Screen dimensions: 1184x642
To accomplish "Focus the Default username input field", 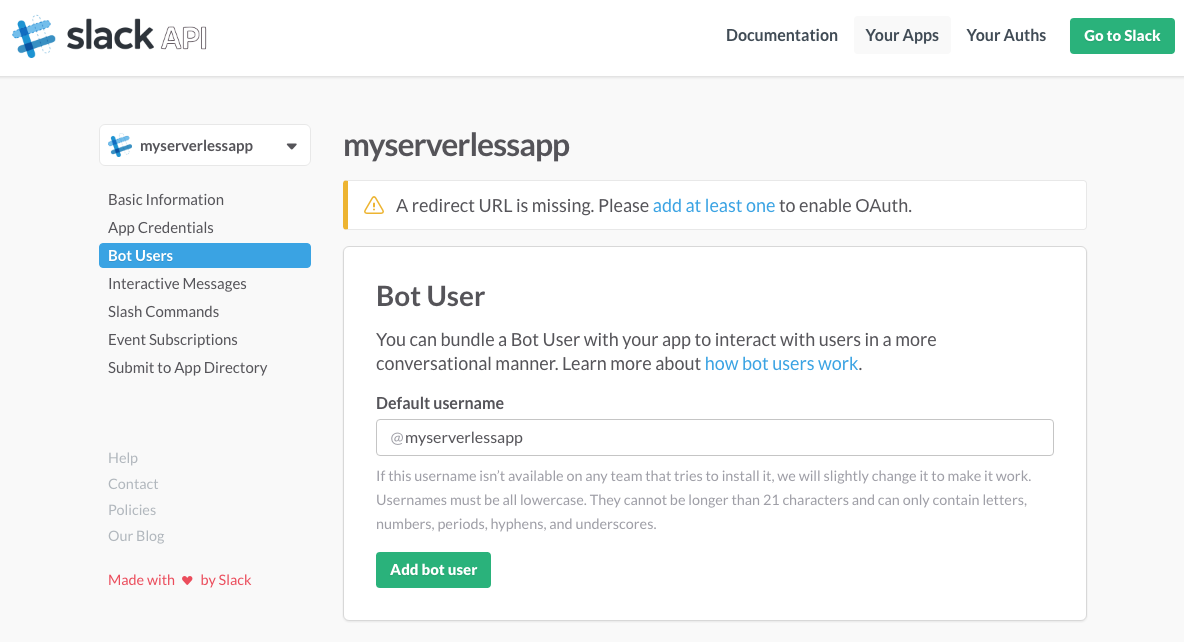I will (714, 437).
